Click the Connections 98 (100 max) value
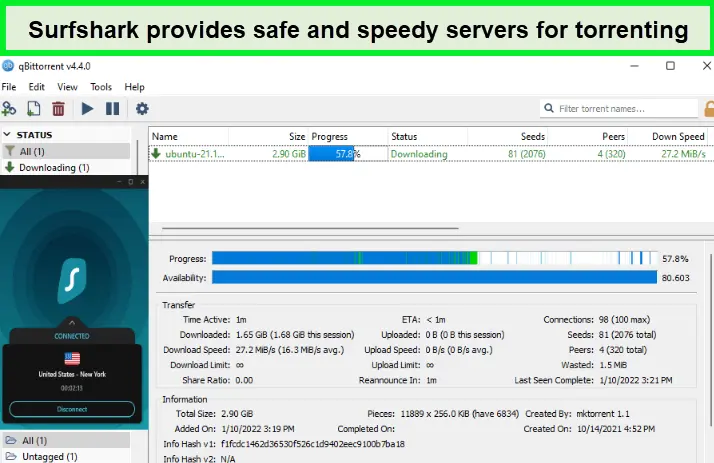Image resolution: width=714 pixels, height=463 pixels. 624,320
